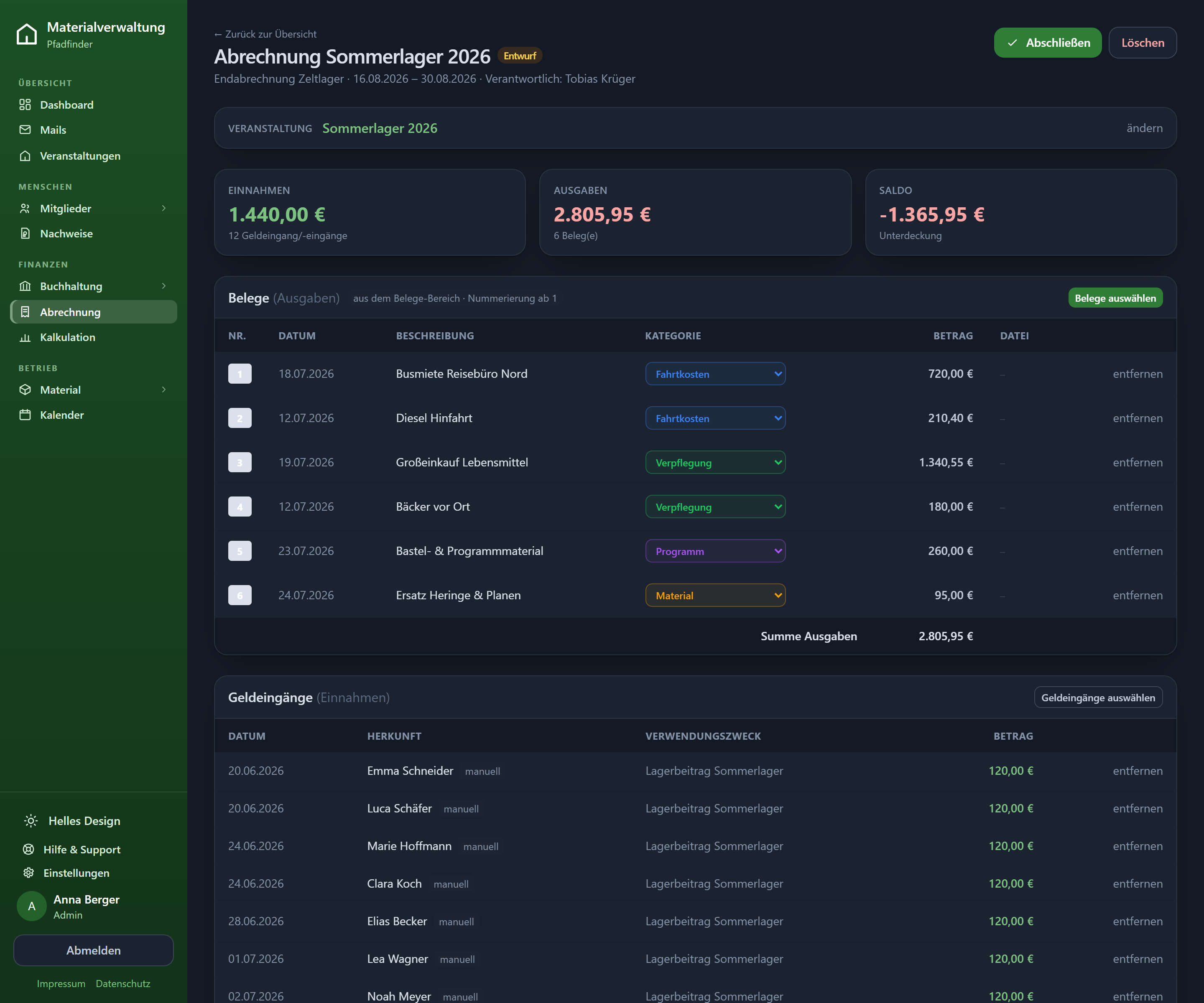1204x1003 pixels.
Task: Click the Einstellungen gear icon
Action: click(x=28, y=873)
